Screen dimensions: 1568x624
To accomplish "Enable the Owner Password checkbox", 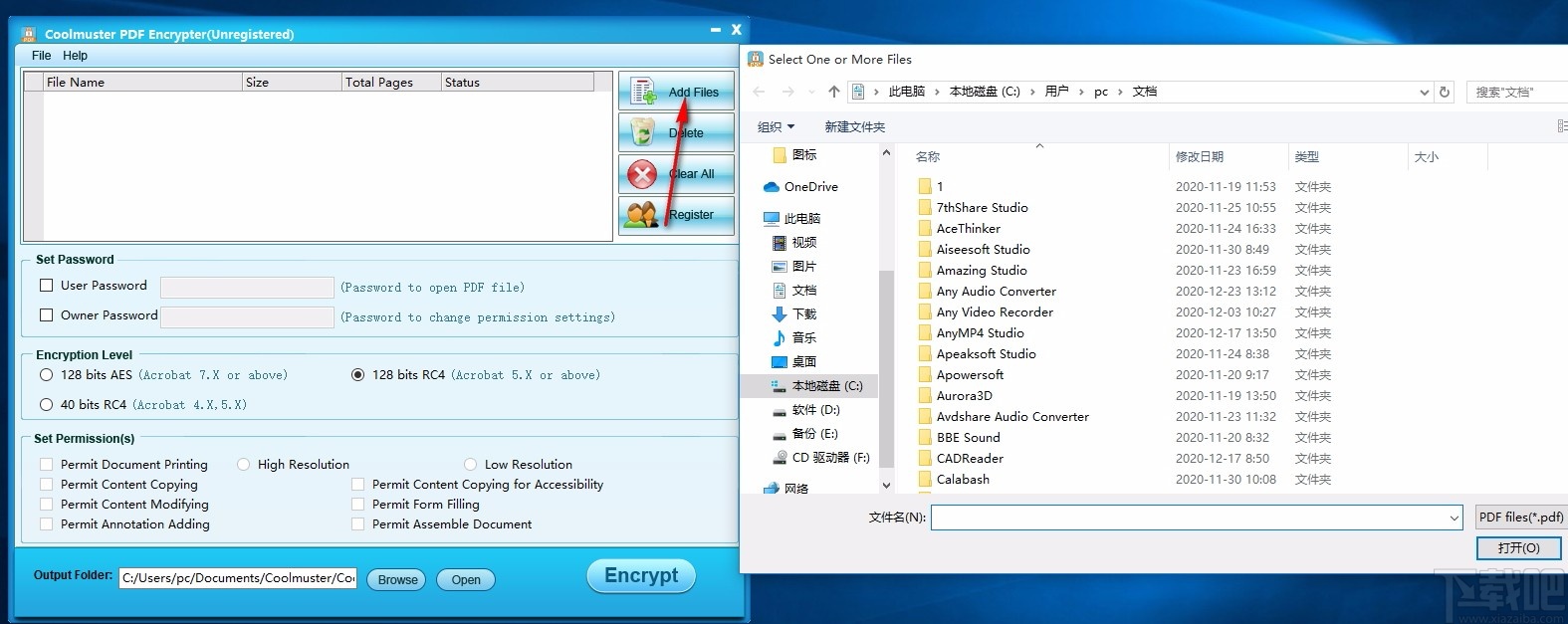I will tap(46, 315).
